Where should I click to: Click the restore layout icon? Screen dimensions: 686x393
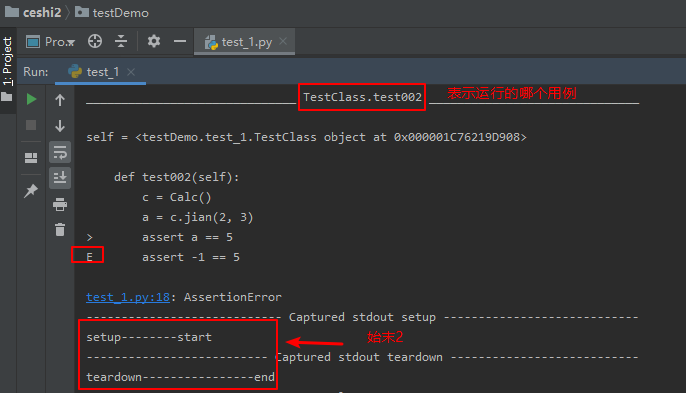pyautogui.click(x=31, y=158)
